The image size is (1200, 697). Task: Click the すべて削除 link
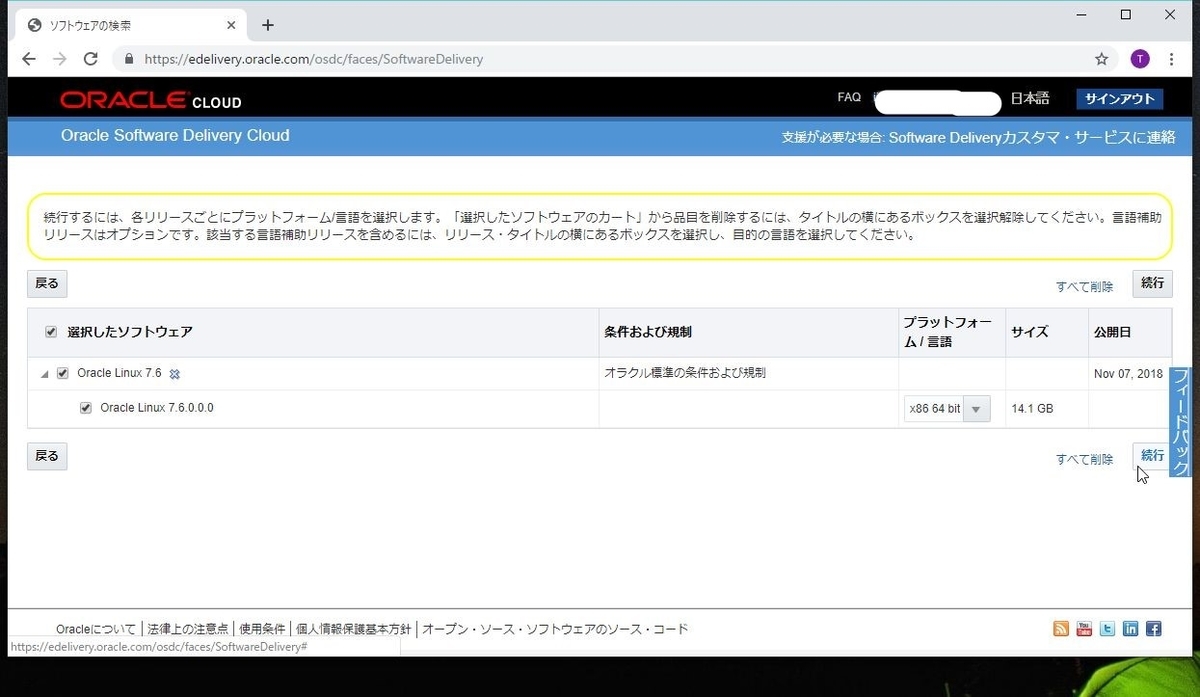pos(1084,285)
